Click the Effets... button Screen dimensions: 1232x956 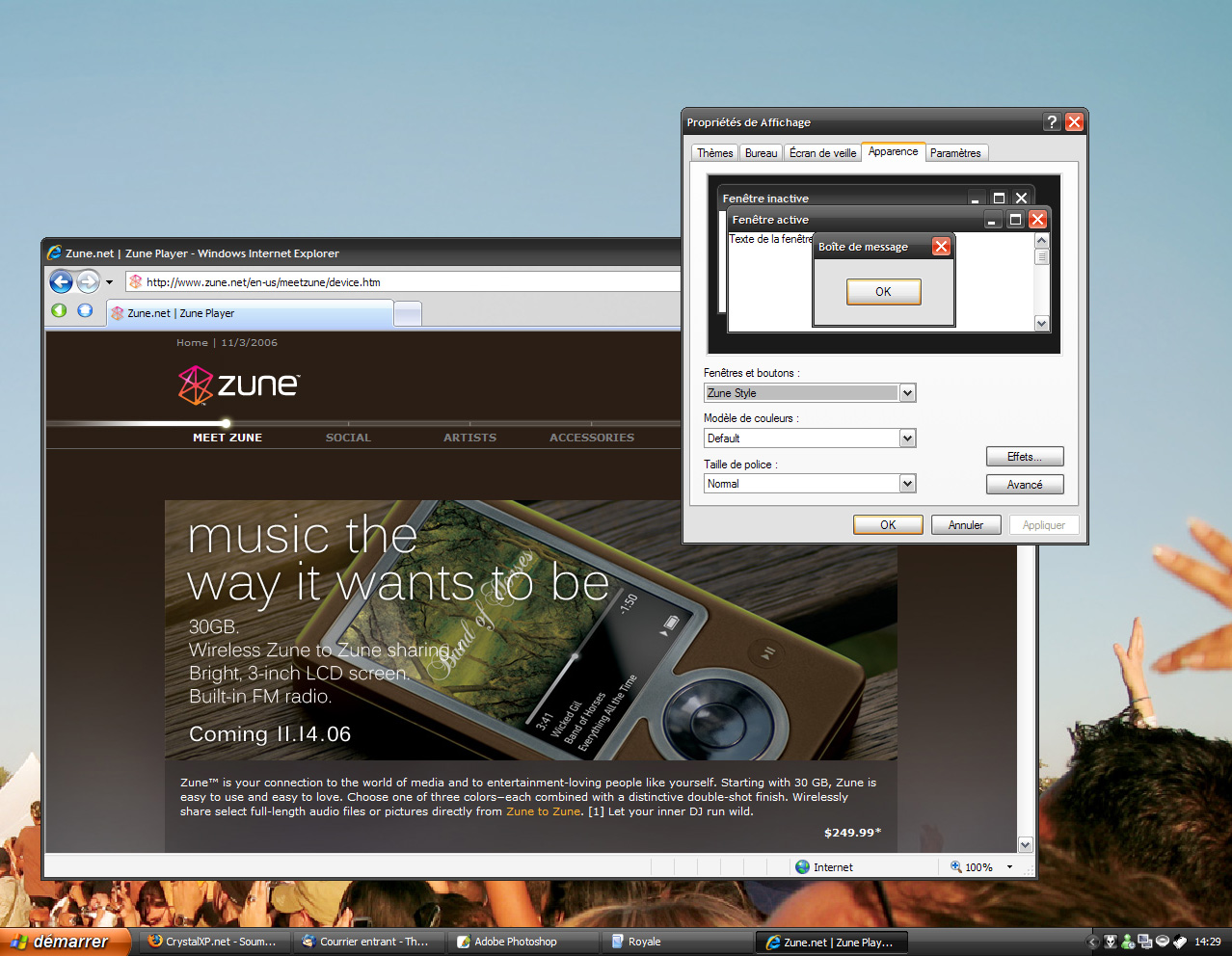1025,457
